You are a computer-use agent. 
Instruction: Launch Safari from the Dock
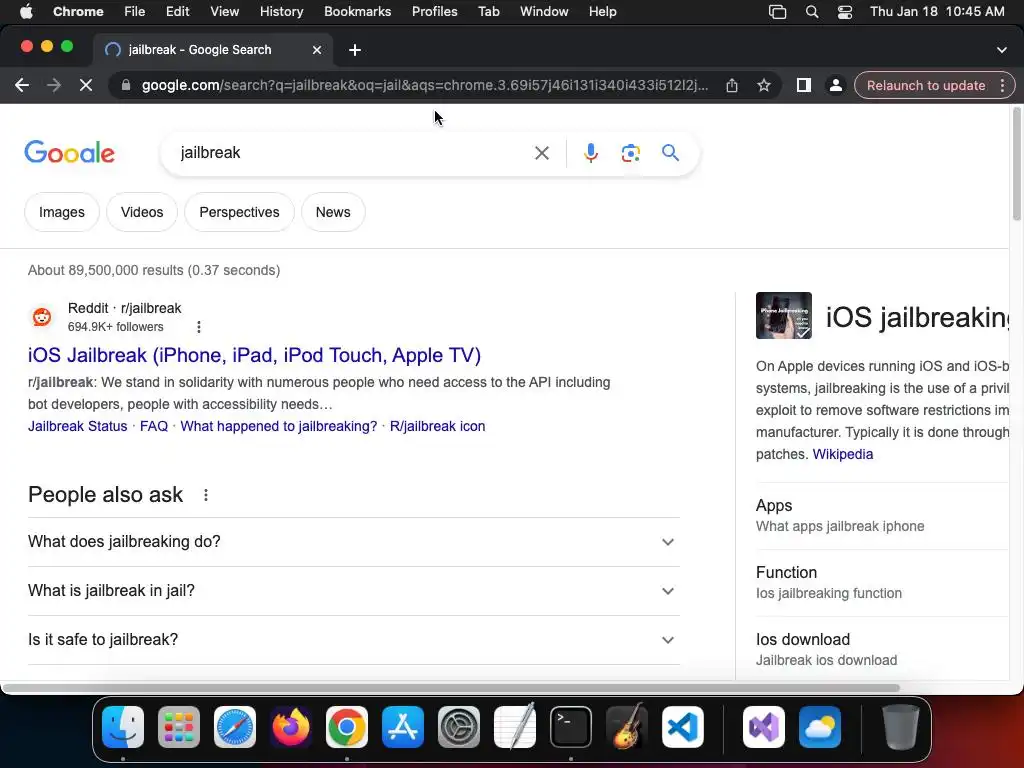click(x=235, y=727)
